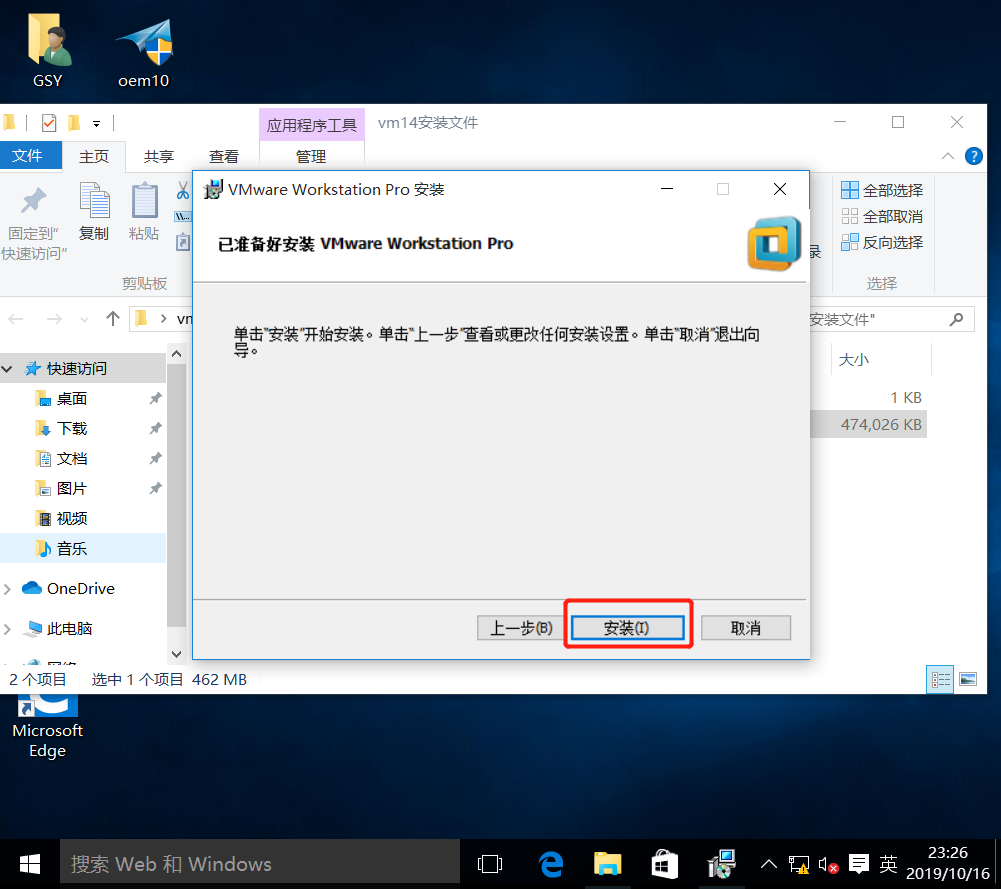Screen dimensions: 1001x889
Task: Switch to large icons view in status bar
Action: [x=968, y=679]
